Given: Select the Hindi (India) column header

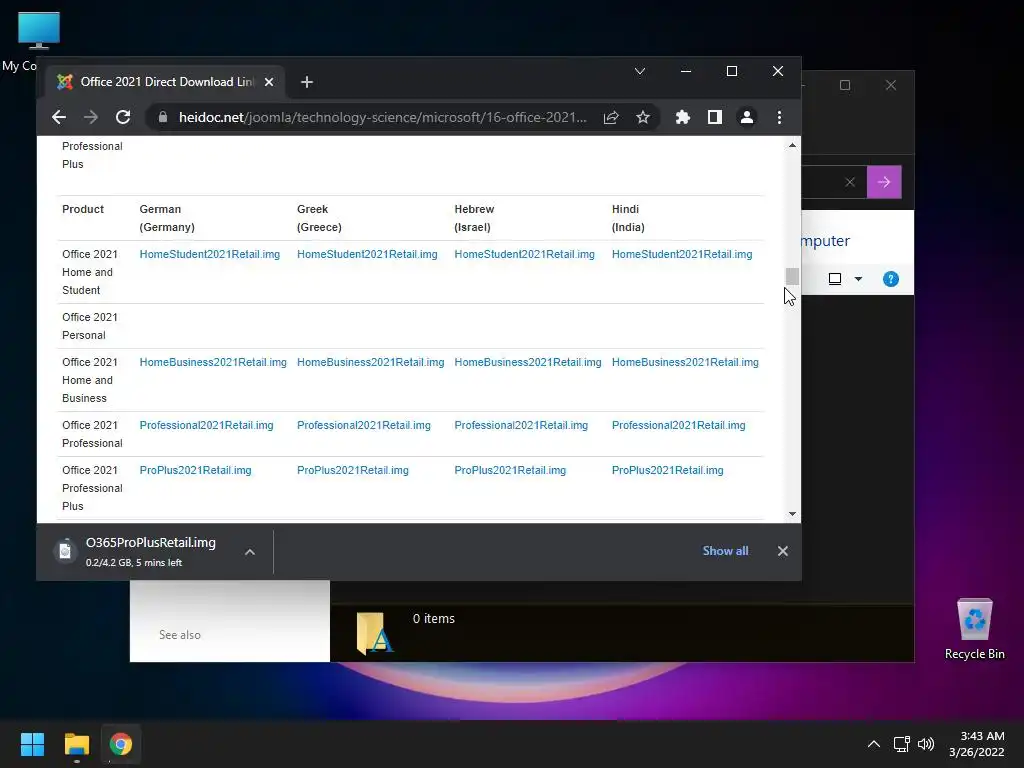Looking at the screenshot, I should pyautogui.click(x=628, y=218).
